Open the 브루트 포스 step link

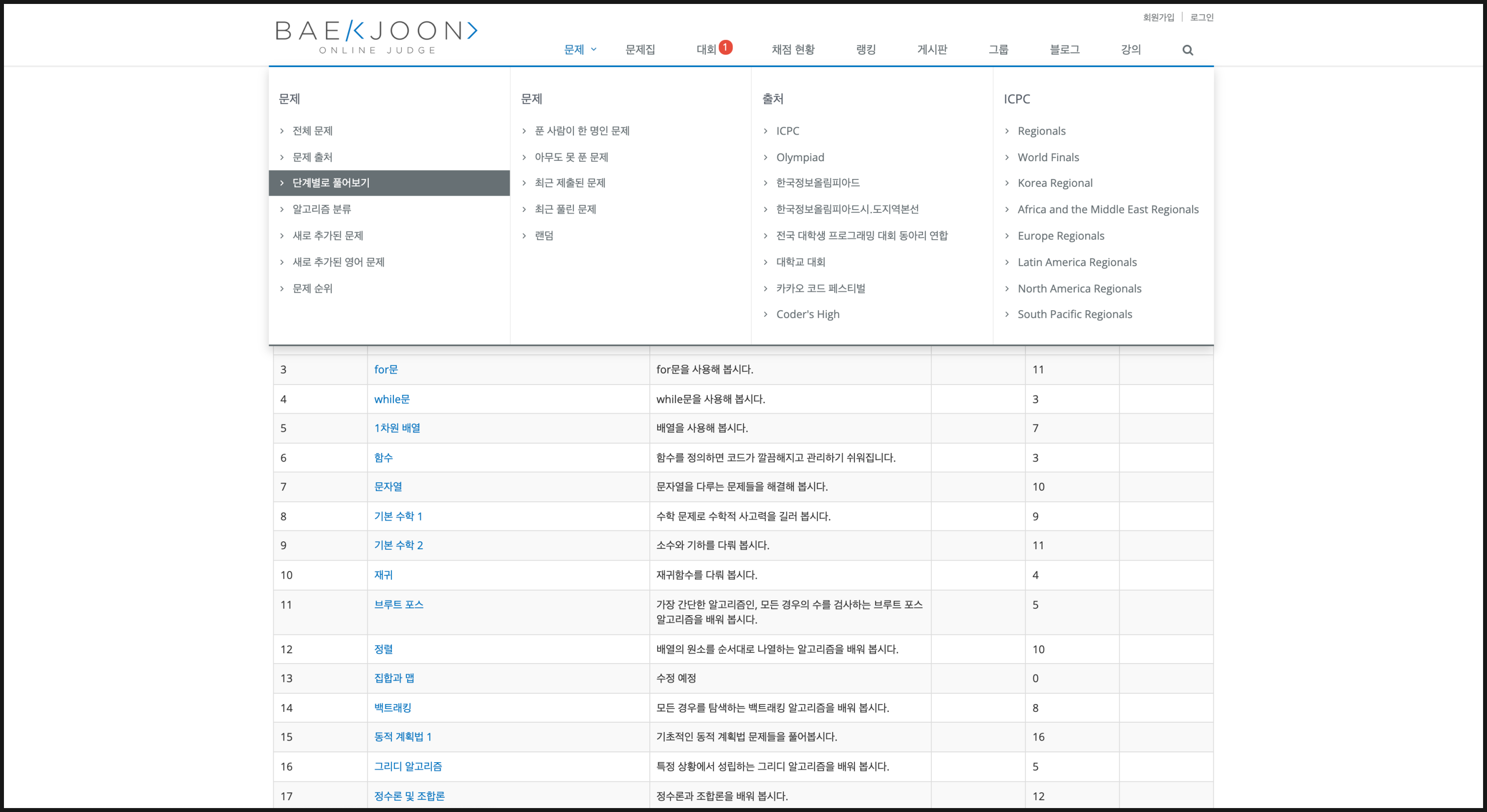click(398, 605)
